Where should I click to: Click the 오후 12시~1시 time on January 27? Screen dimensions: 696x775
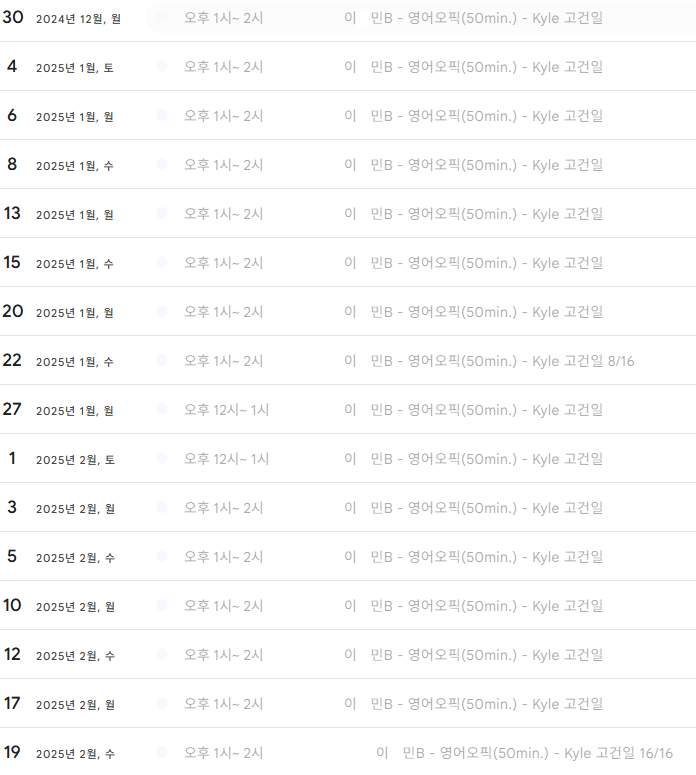coord(226,410)
